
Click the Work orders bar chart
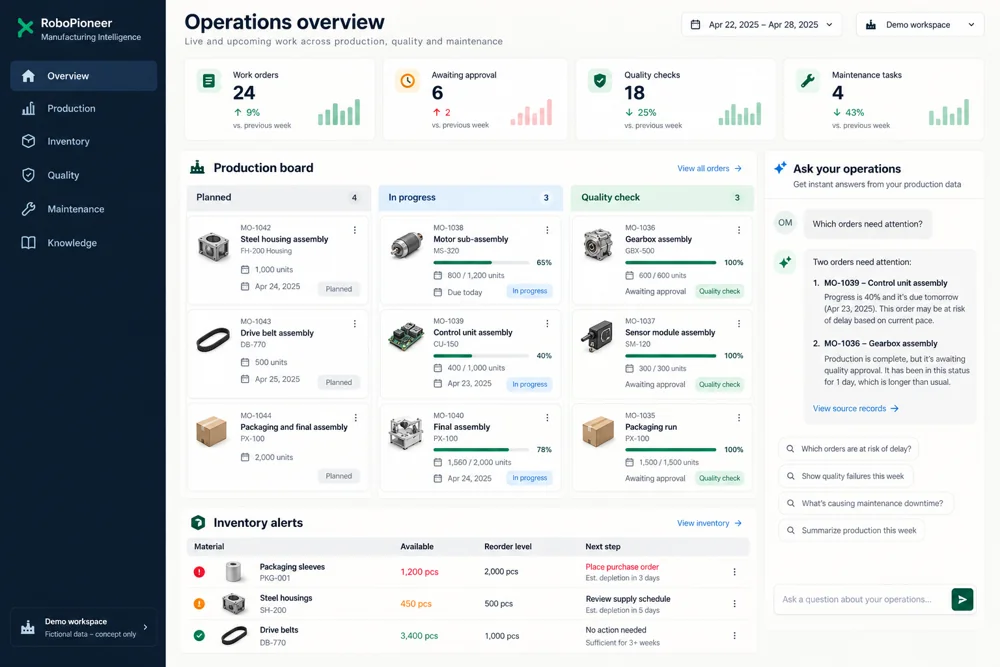pos(339,112)
